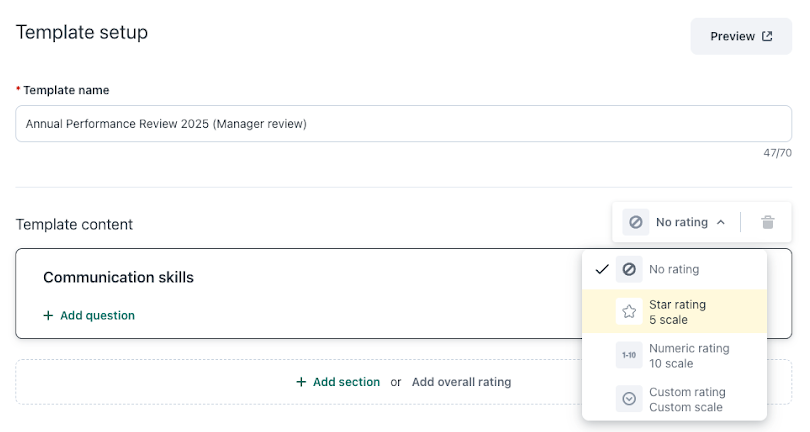The image size is (810, 432).
Task: Click Add overall rating
Action: (x=461, y=382)
